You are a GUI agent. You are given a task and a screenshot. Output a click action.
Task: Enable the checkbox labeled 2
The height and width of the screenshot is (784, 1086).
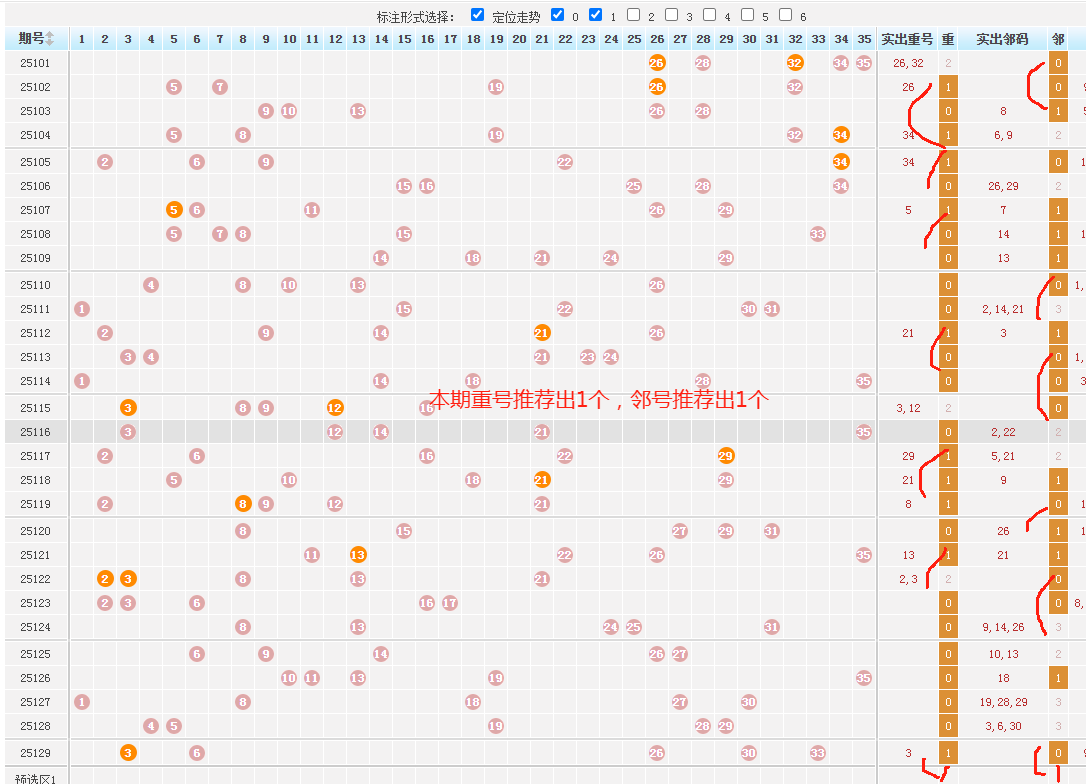634,15
